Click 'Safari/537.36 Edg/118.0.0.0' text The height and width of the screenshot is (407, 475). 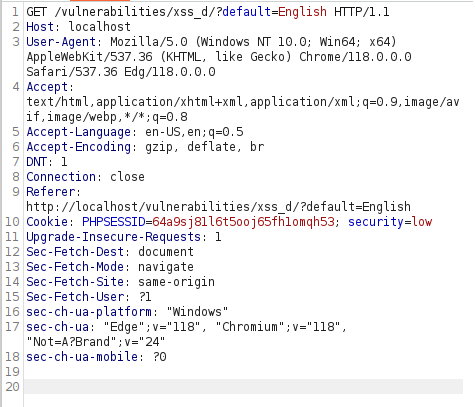coord(121,72)
